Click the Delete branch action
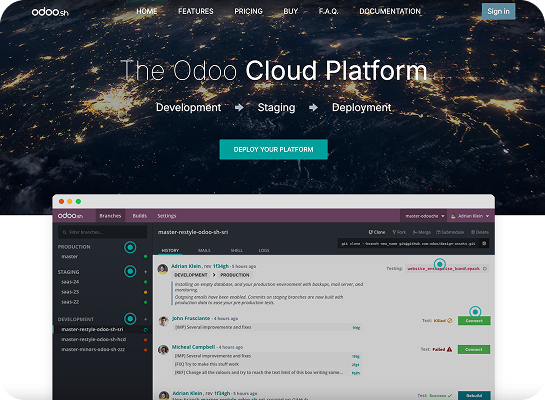 pos(480,232)
